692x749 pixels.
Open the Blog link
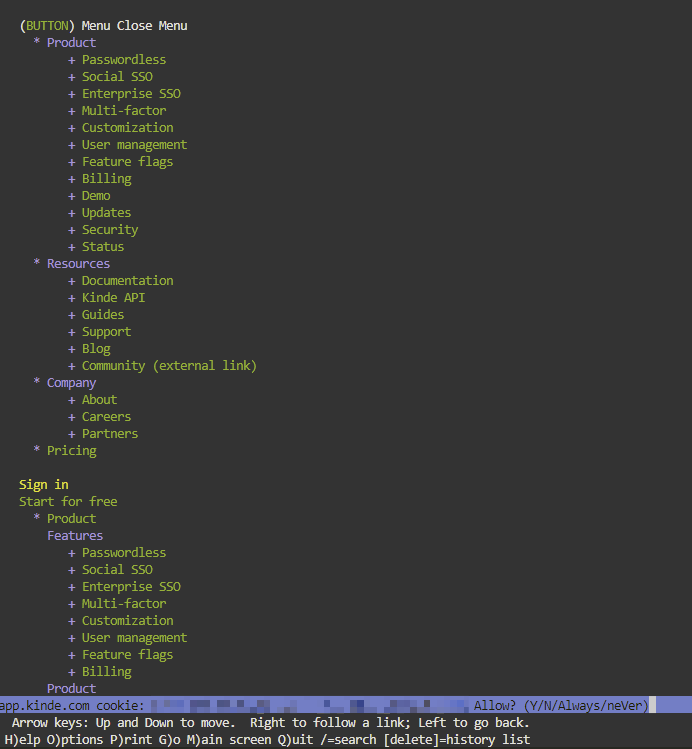(96, 349)
